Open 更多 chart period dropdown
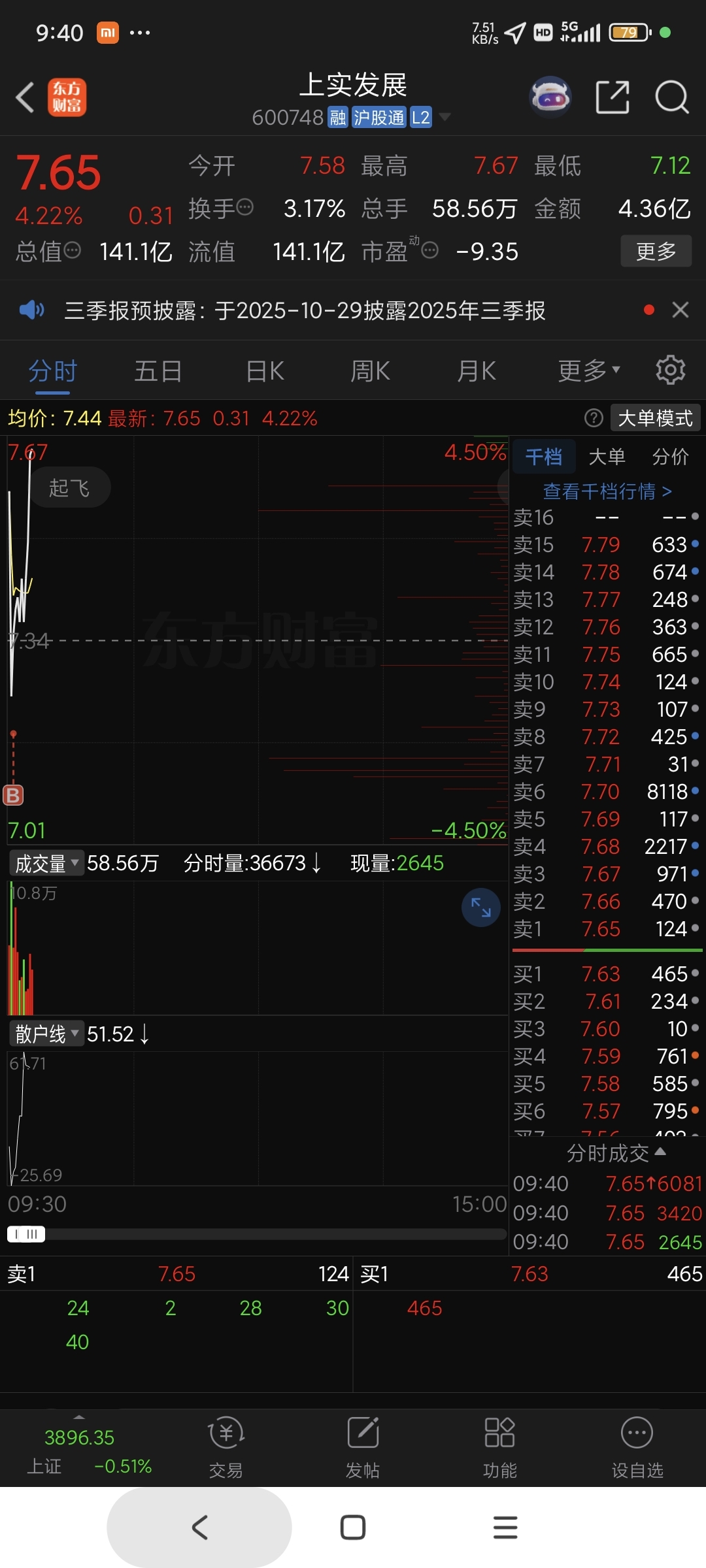Image resolution: width=706 pixels, height=1568 pixels. point(589,371)
